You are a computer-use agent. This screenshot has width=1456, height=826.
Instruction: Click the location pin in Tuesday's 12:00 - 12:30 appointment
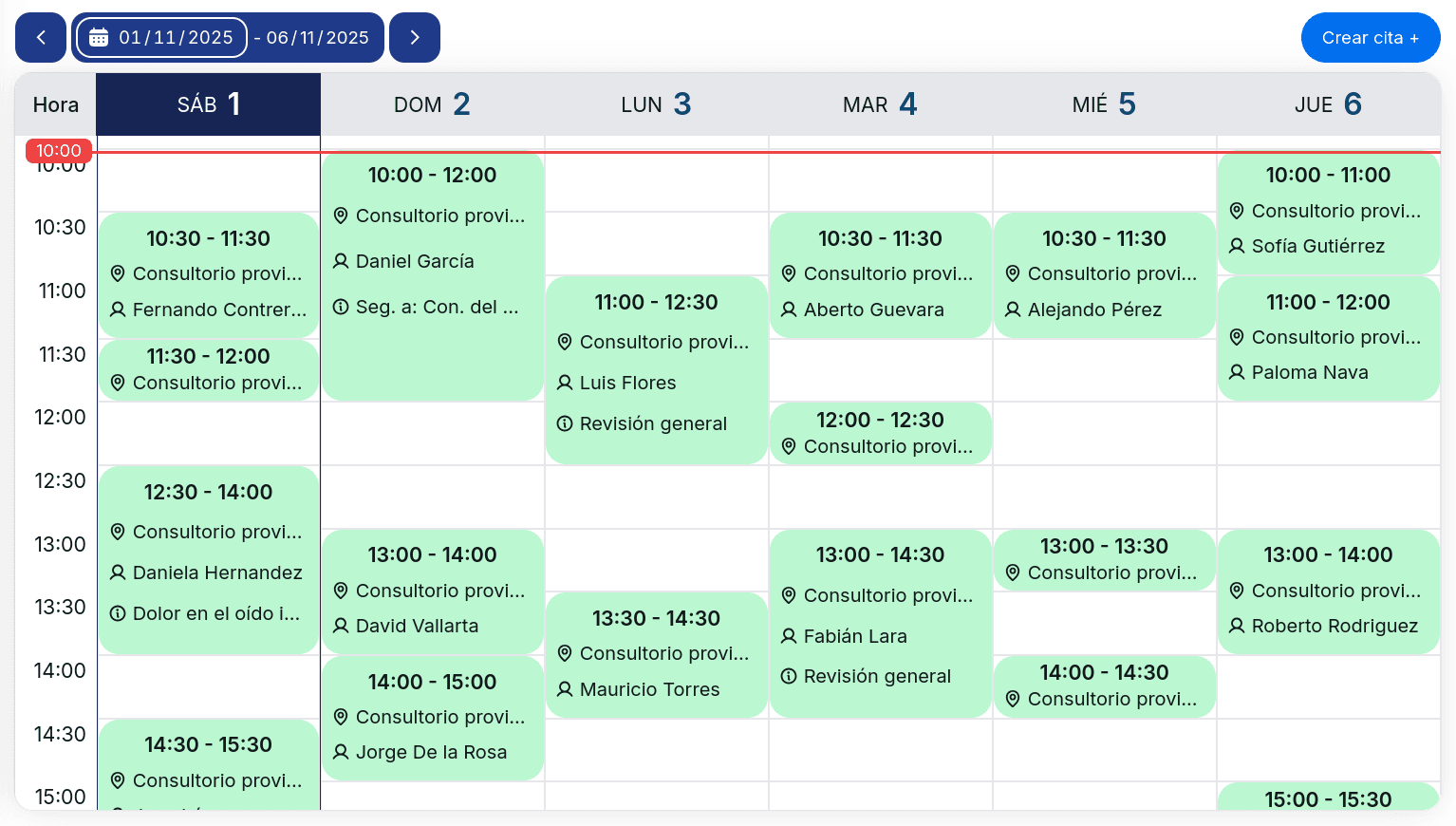coord(789,446)
